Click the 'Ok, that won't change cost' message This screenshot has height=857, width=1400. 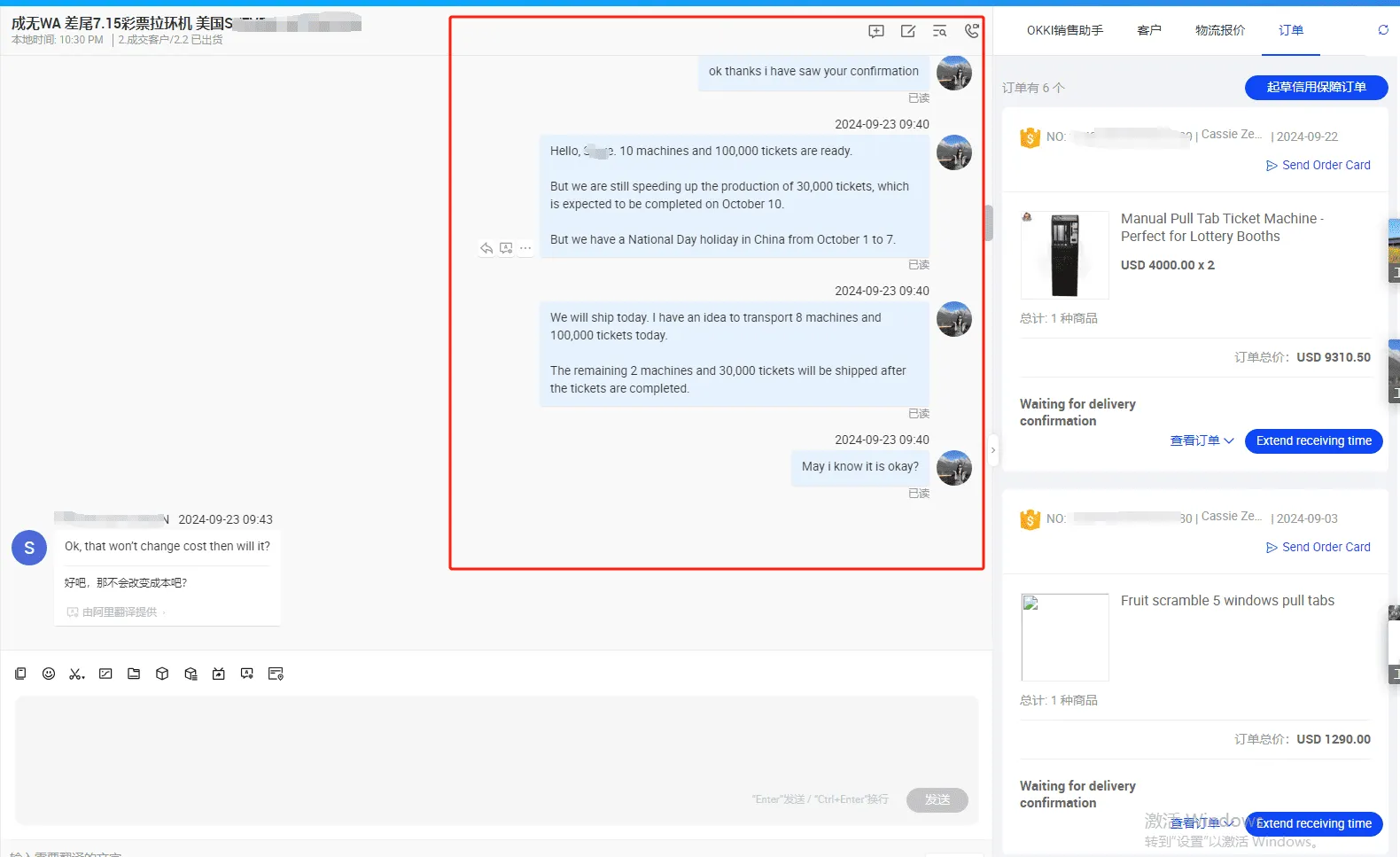pos(167,546)
